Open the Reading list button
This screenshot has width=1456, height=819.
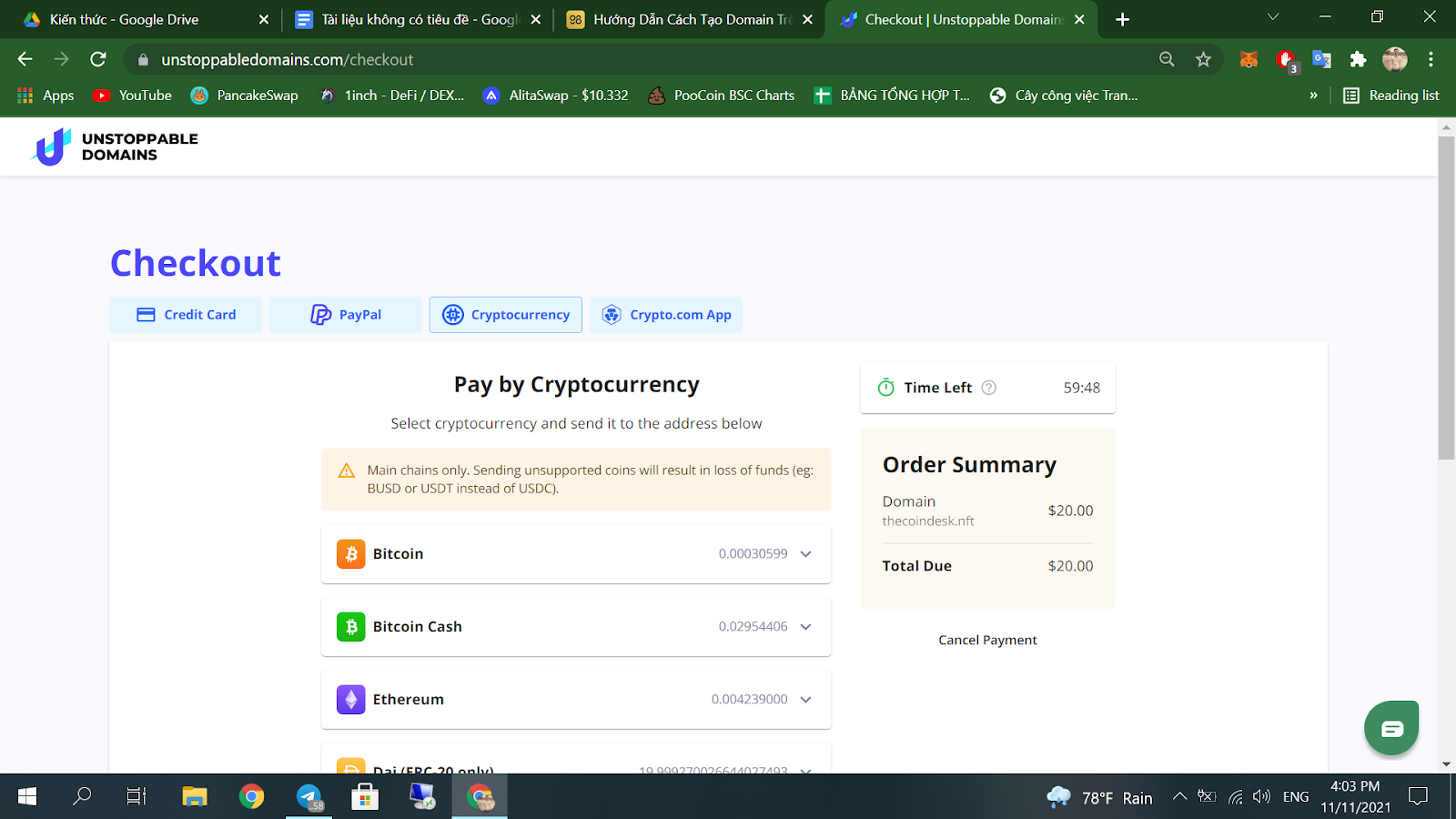(1391, 96)
